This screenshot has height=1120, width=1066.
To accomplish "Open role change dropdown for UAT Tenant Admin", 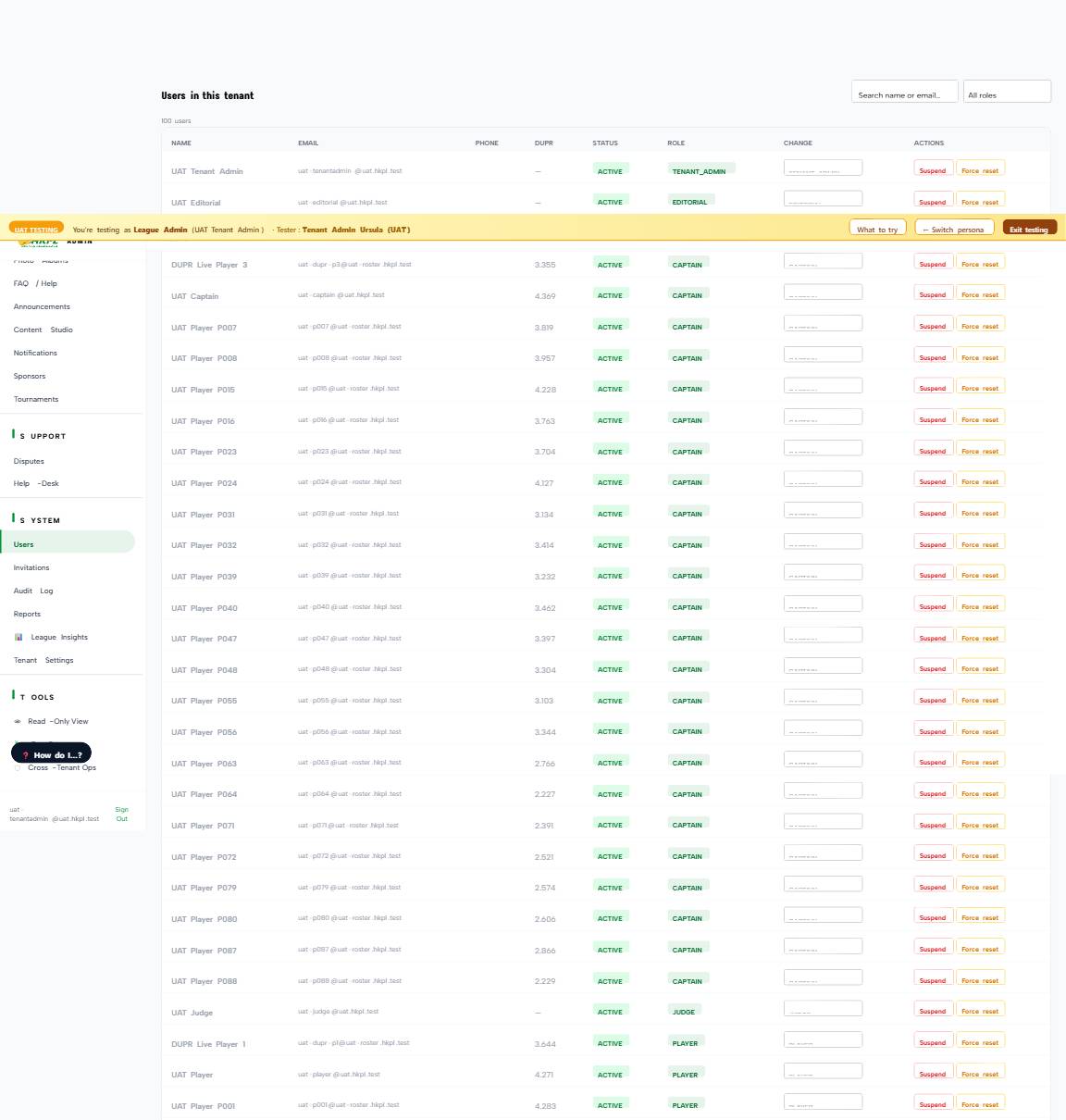I will (x=823, y=168).
